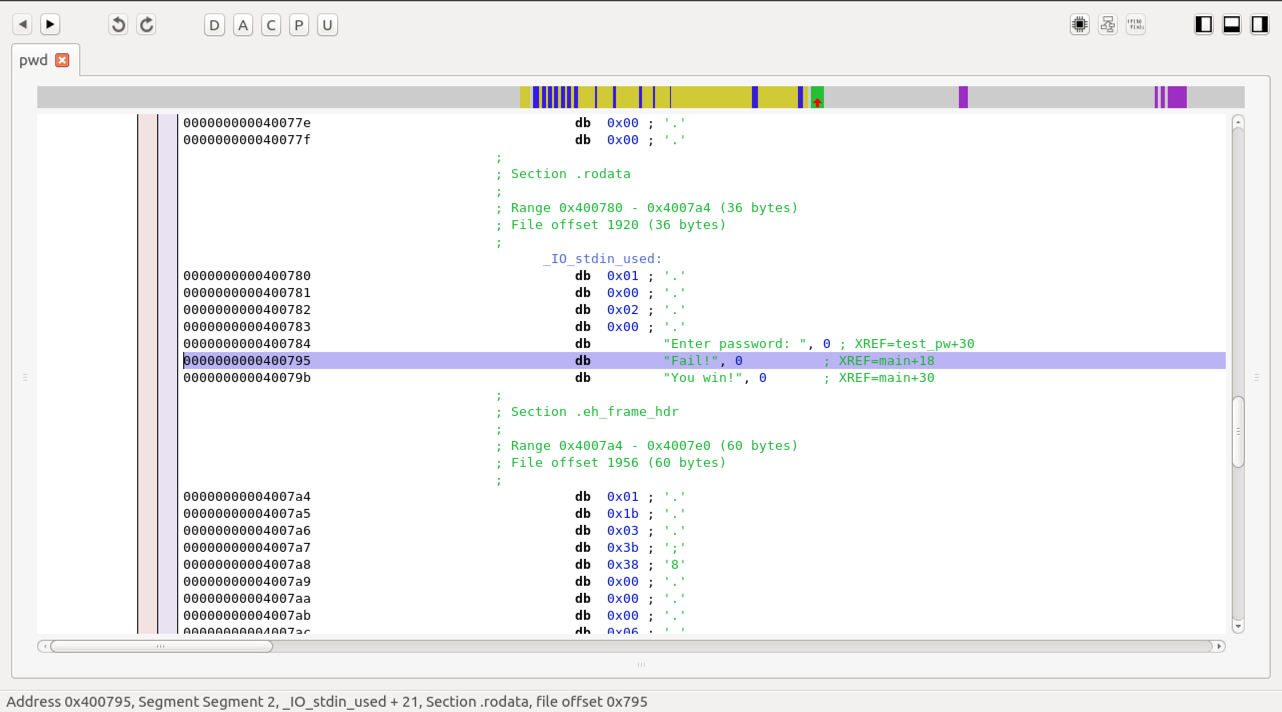Mark selection as ASCII with A button
The width and height of the screenshot is (1282, 712).
point(243,25)
